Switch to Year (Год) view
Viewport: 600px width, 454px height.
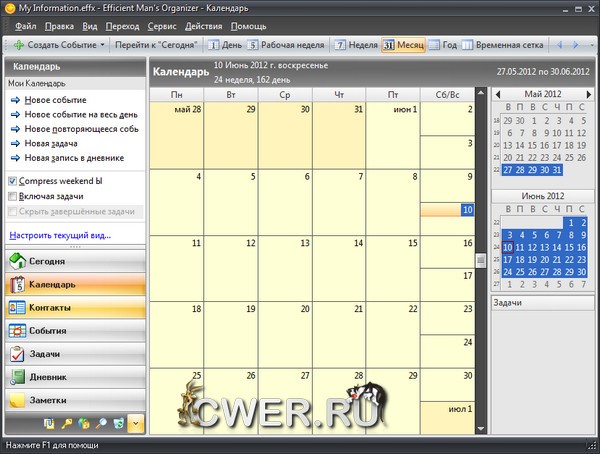coord(443,45)
